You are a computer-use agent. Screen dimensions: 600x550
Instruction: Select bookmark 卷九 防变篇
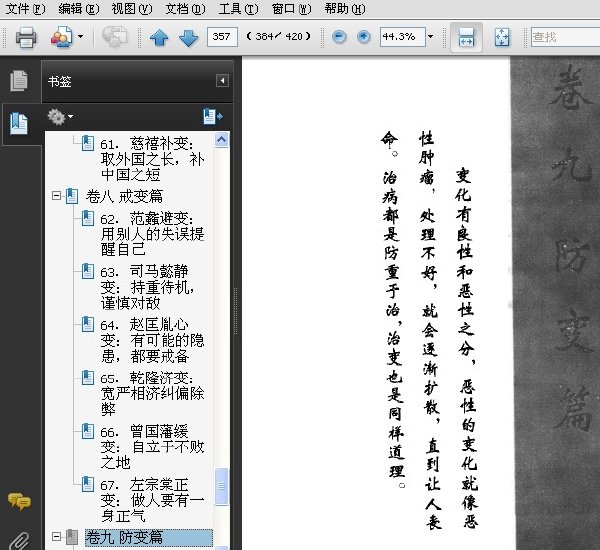pyautogui.click(x=149, y=537)
